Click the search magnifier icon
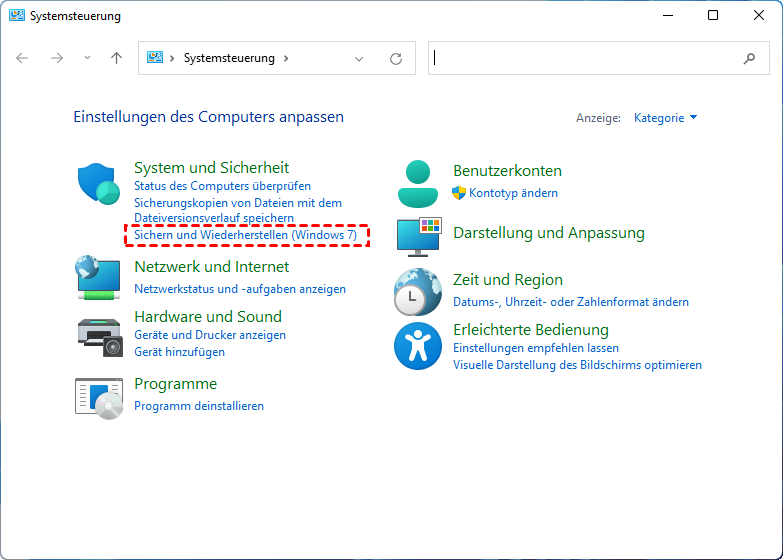The image size is (783, 560). point(750,58)
